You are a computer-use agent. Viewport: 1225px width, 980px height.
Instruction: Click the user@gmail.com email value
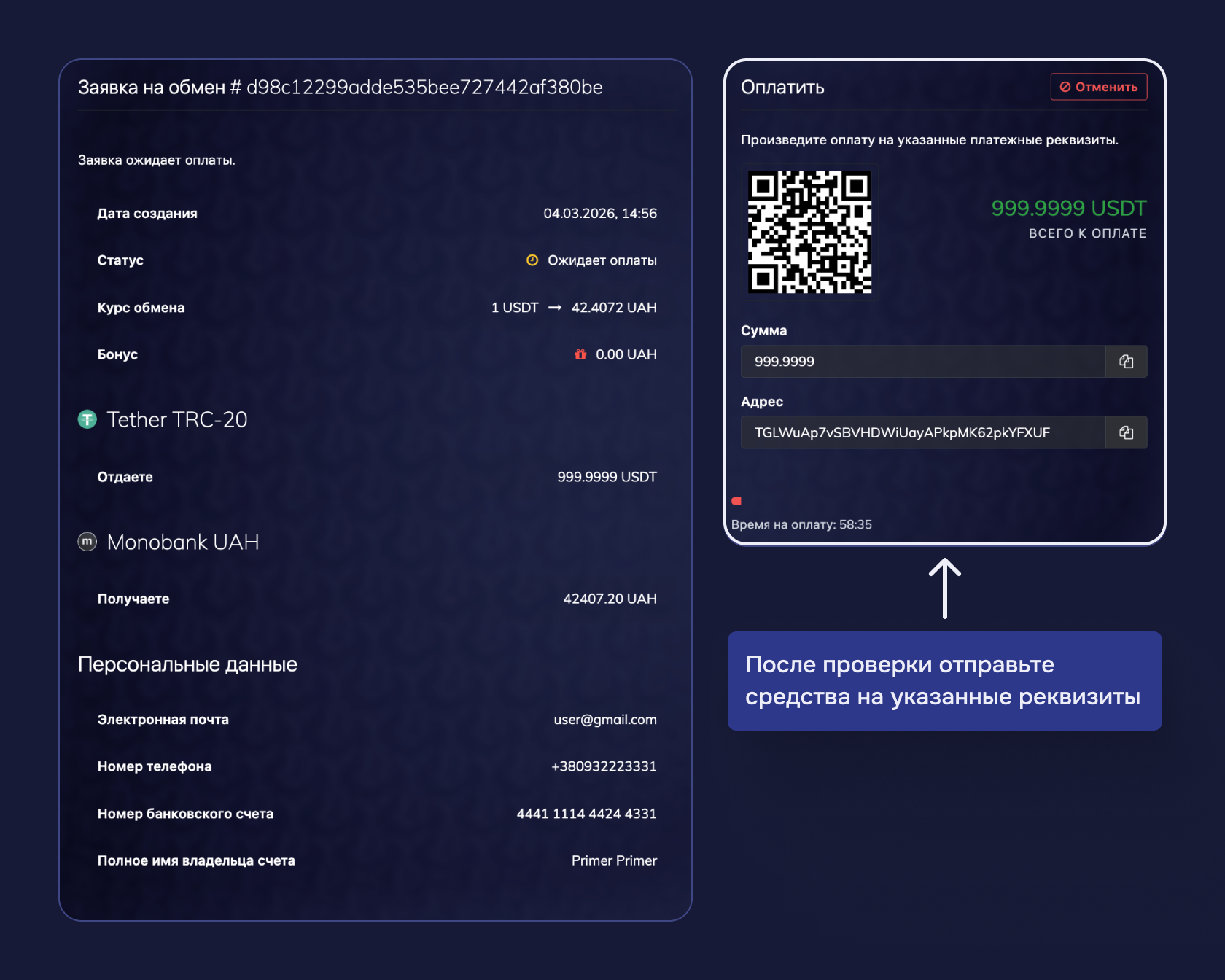pos(604,720)
